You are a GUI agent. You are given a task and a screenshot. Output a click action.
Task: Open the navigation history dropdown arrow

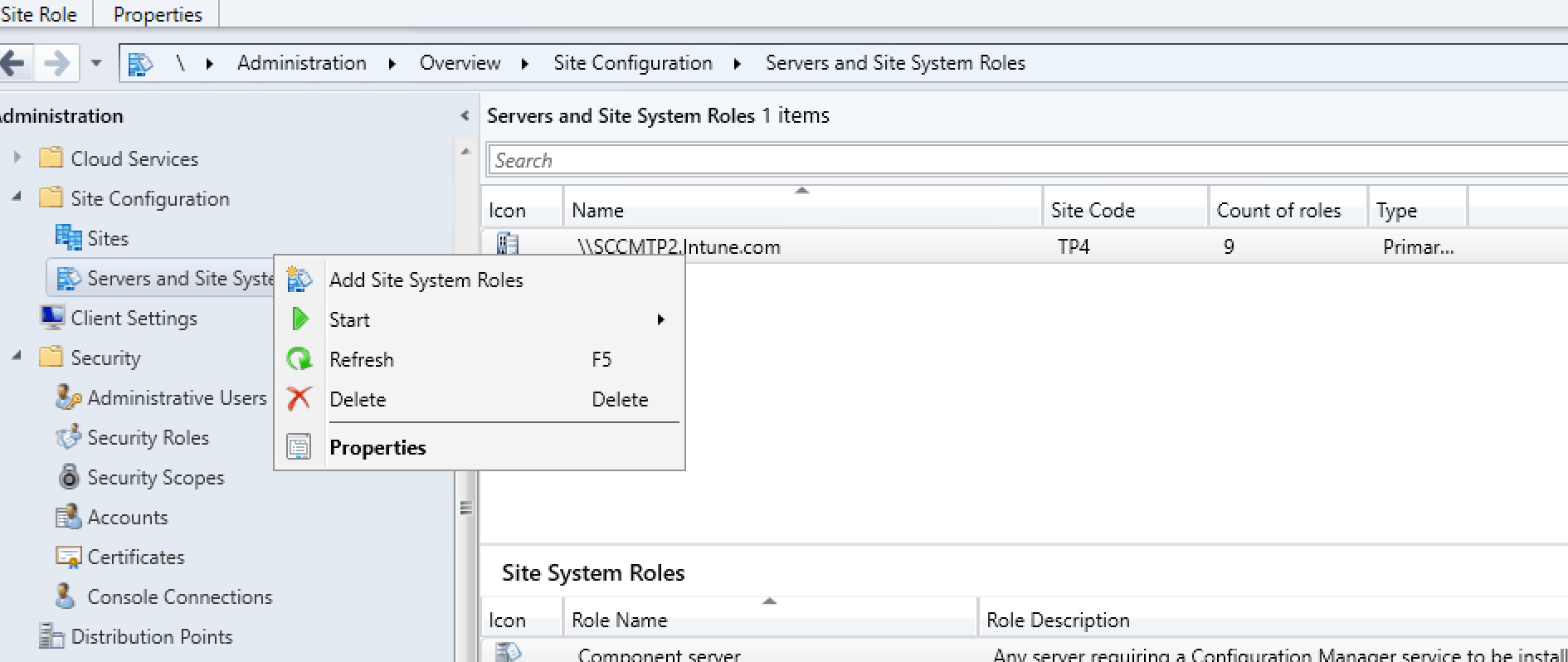pos(96,63)
